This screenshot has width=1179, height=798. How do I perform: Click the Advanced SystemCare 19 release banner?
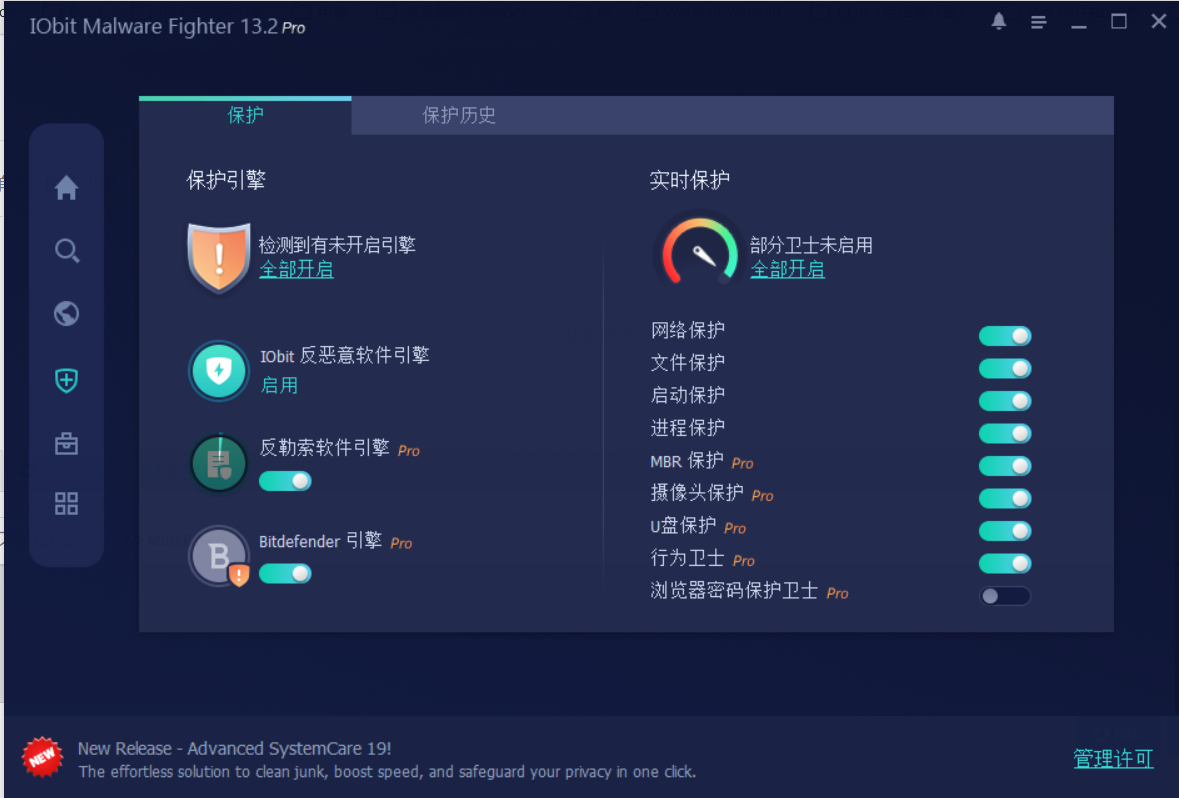pyautogui.click(x=234, y=749)
